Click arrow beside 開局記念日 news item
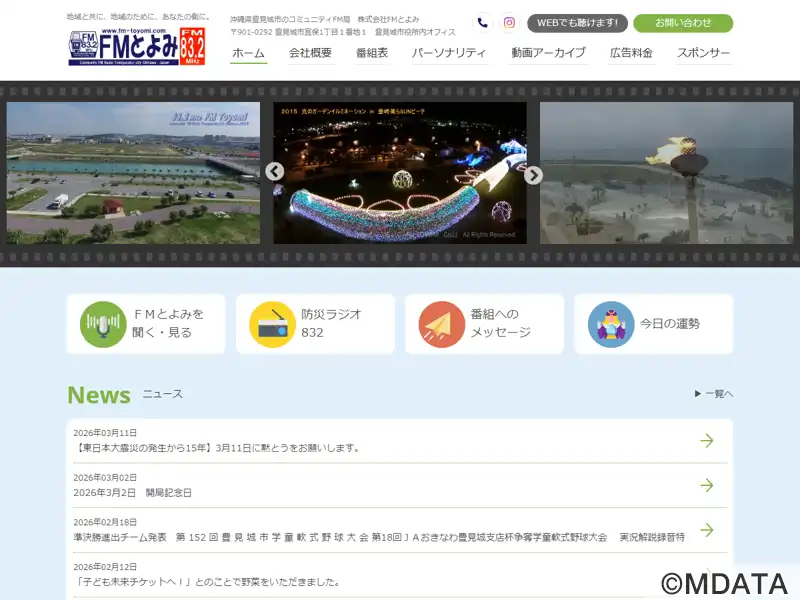Screen dimensions: 800x600 pyautogui.click(x=707, y=485)
